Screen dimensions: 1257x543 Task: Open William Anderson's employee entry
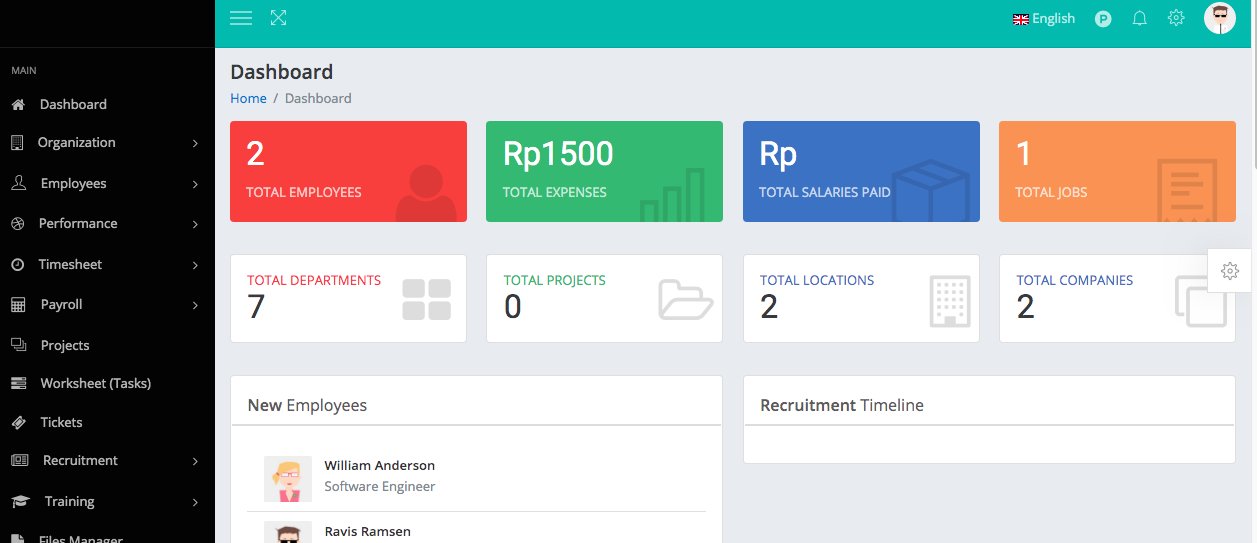(379, 465)
